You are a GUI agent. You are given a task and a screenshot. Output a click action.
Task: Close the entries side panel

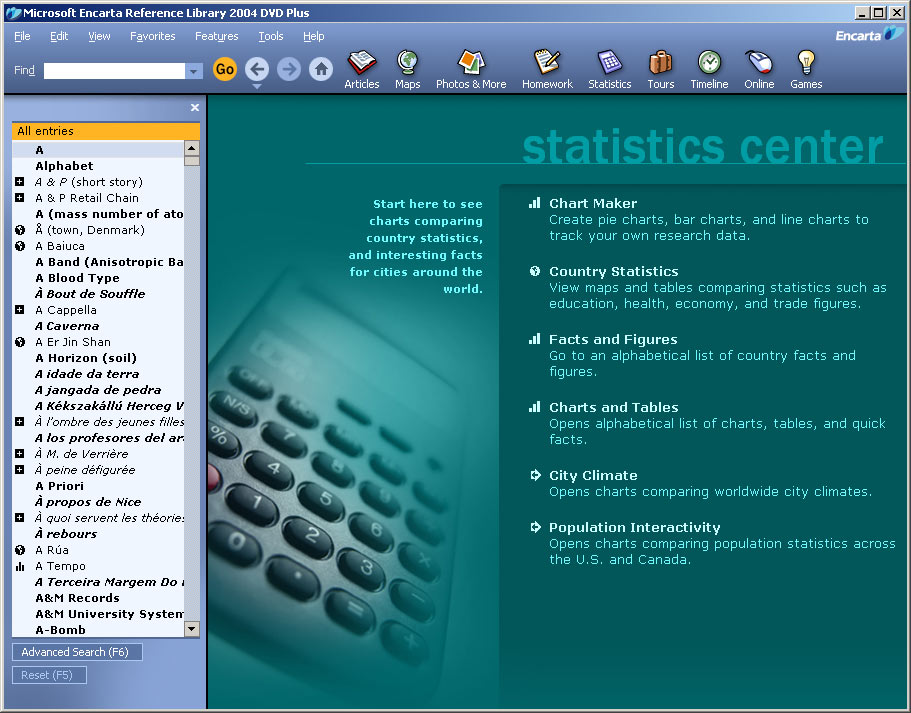coord(195,108)
